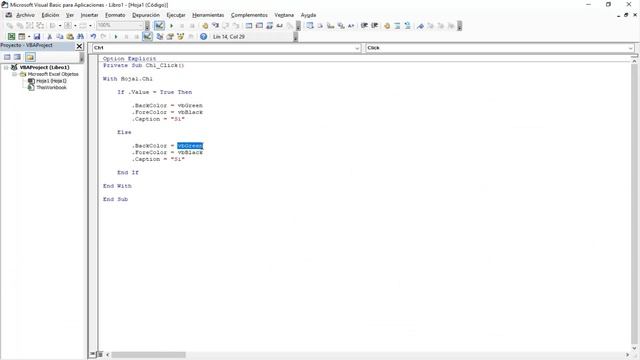Screen dimensions: 640x360
Task: Toggle Folders view in Project panel
Action: coord(30,57)
